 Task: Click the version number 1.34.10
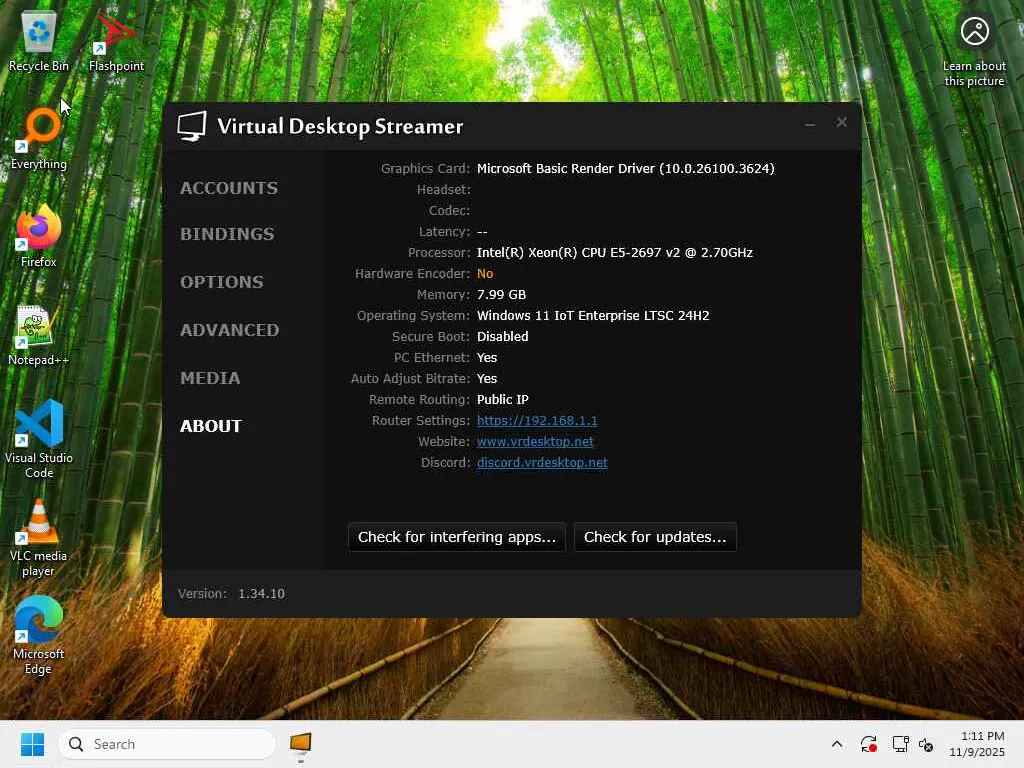(x=261, y=594)
